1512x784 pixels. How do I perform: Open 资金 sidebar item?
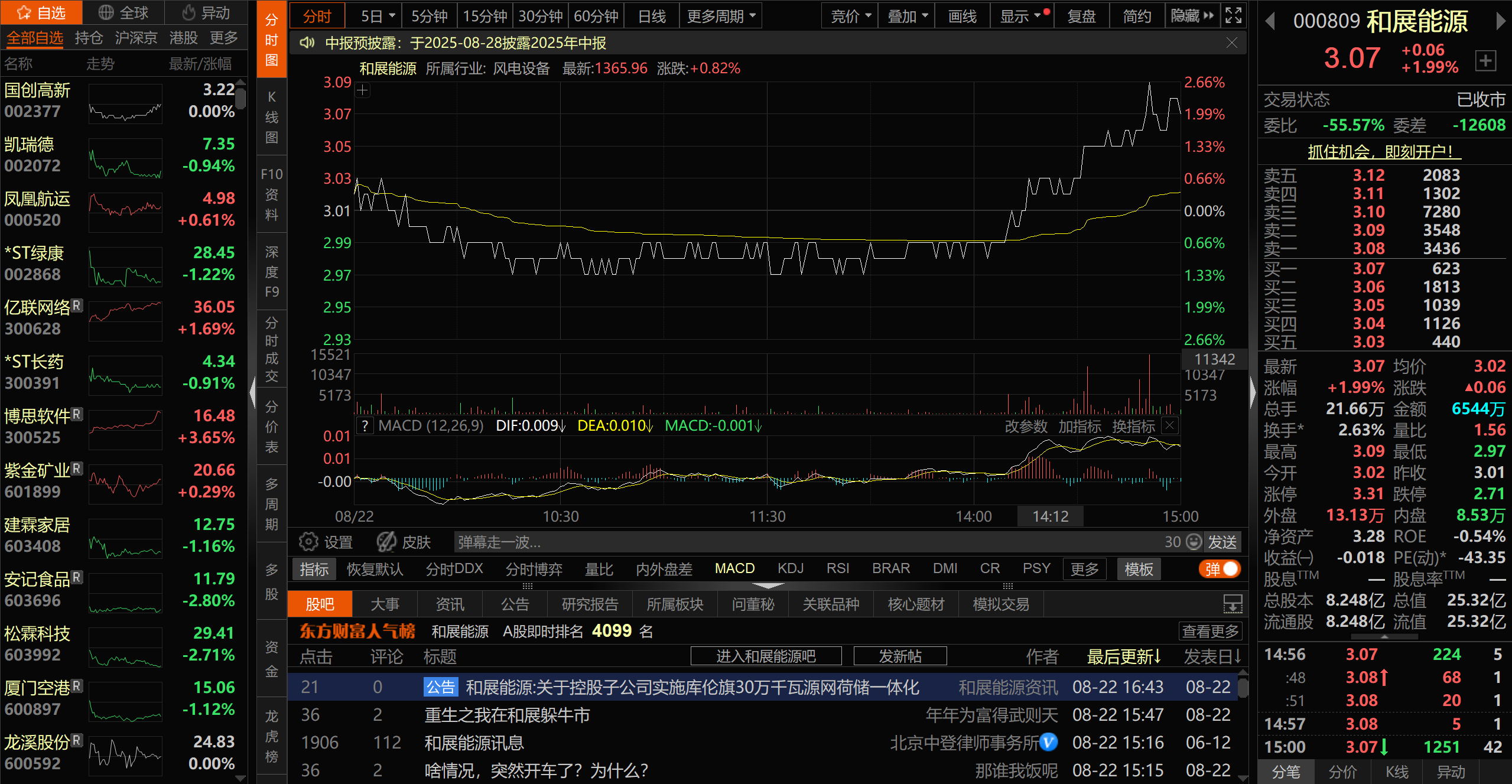pos(272,659)
